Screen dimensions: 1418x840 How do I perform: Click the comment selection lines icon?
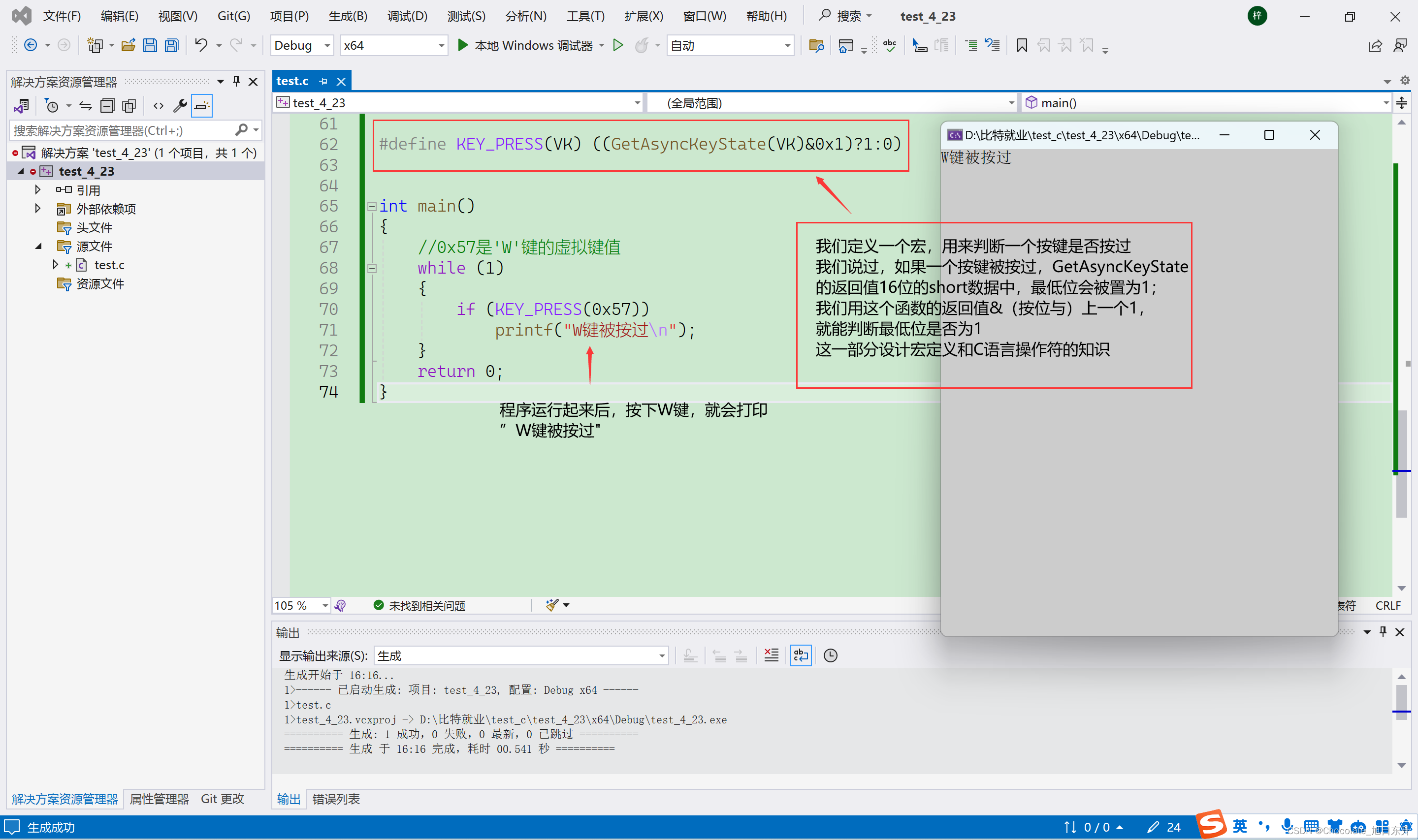(970, 45)
